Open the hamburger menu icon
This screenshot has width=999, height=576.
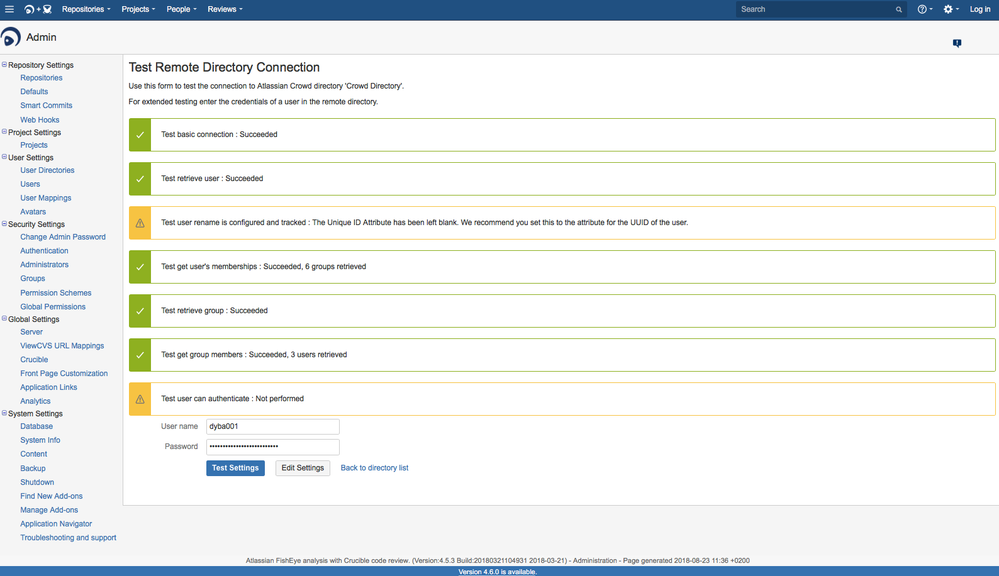[10, 9]
